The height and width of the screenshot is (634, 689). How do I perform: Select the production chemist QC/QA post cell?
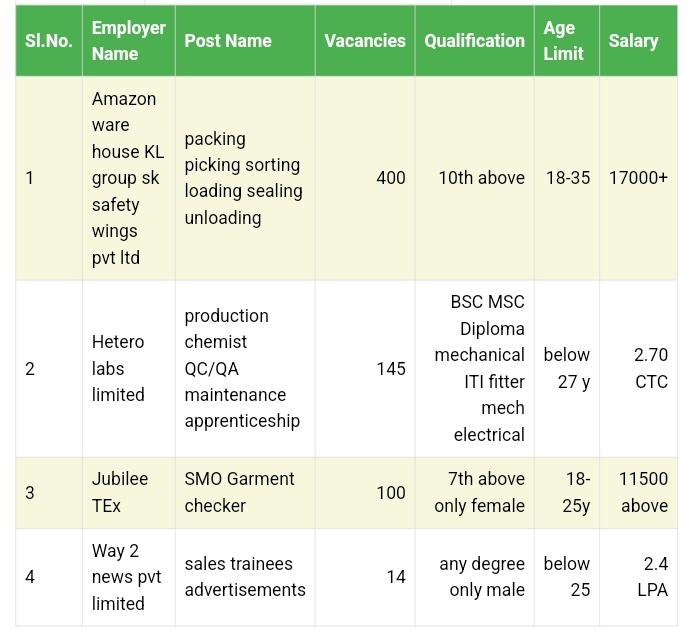pos(245,369)
